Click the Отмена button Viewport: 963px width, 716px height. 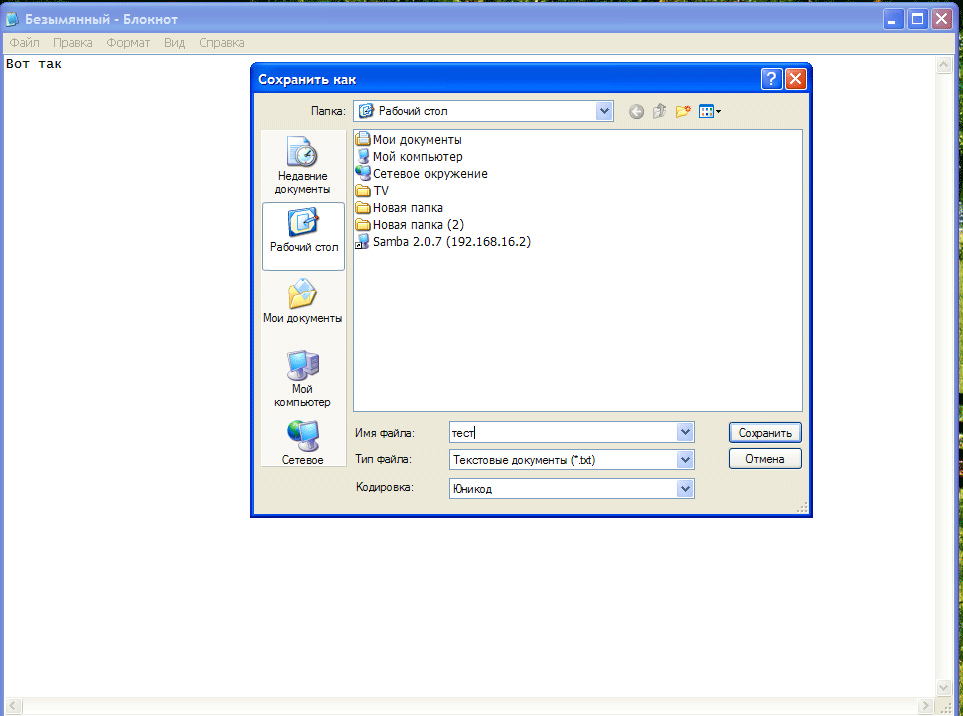(x=765, y=459)
